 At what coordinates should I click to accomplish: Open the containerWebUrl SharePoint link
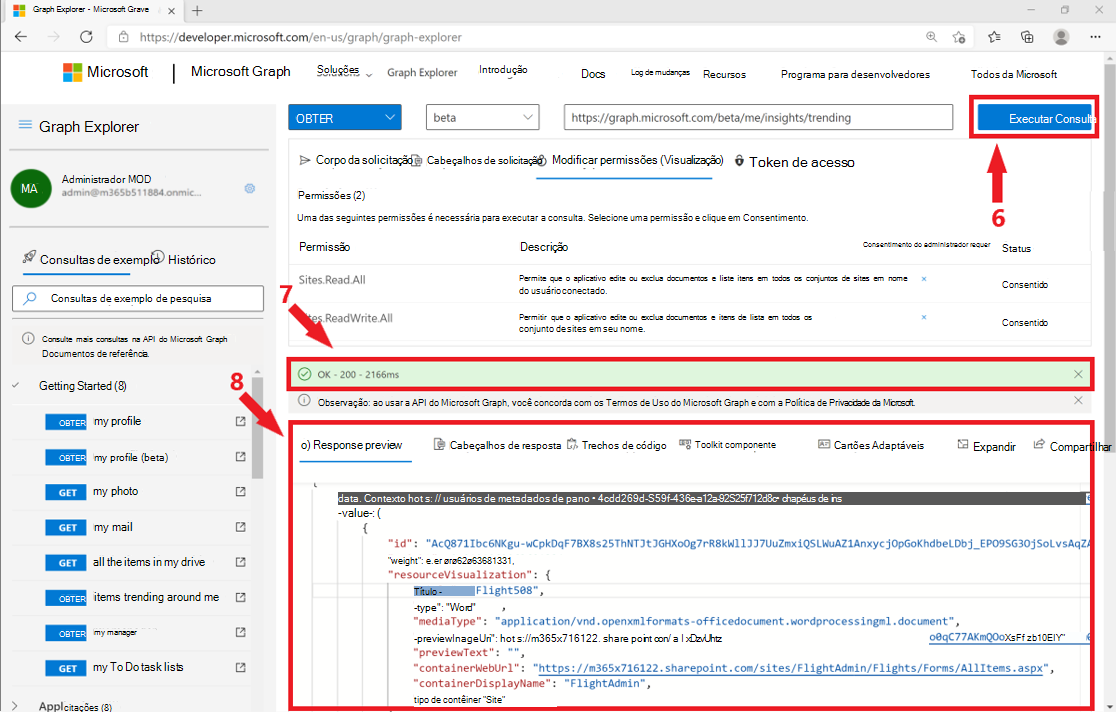point(791,668)
